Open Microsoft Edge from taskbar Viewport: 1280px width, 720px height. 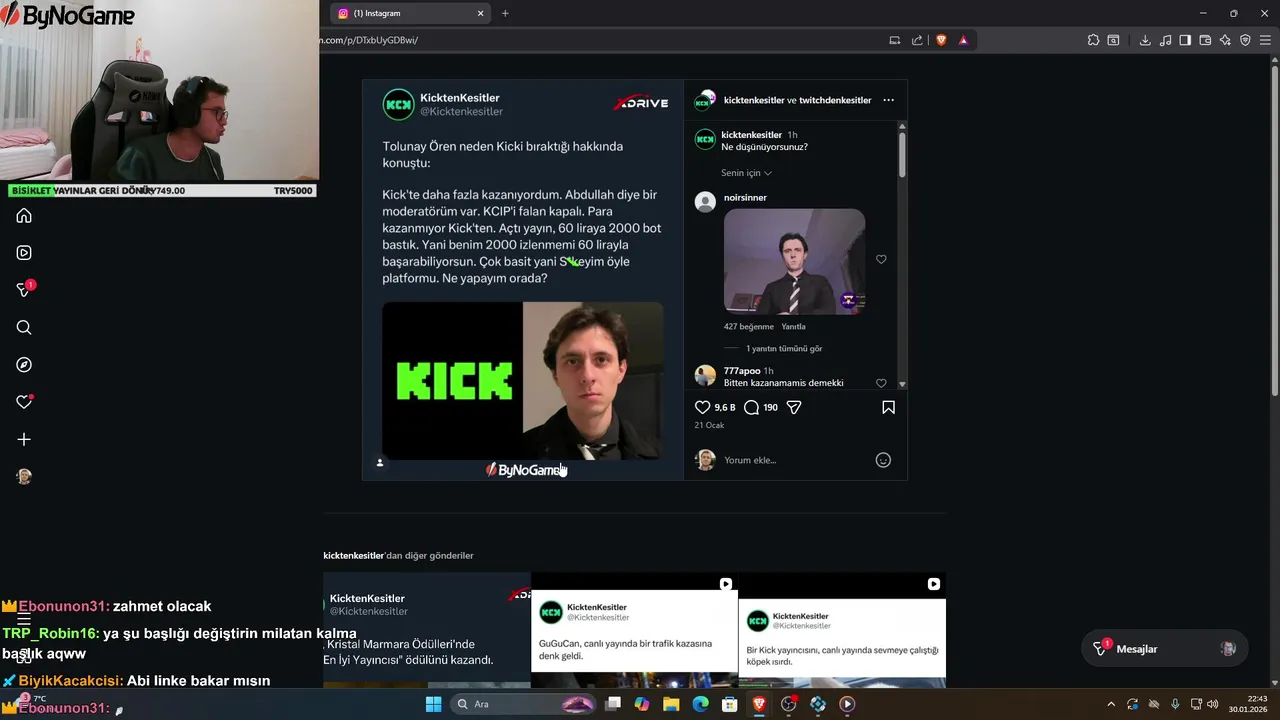point(701,704)
